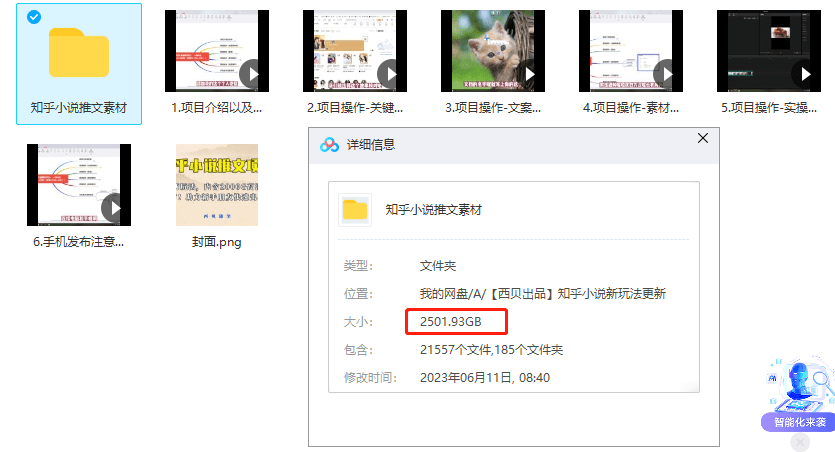This screenshot has width=835, height=452.
Task: Uncheck the 知乎小说推文素材 folder checkbox
Action: [35, 18]
